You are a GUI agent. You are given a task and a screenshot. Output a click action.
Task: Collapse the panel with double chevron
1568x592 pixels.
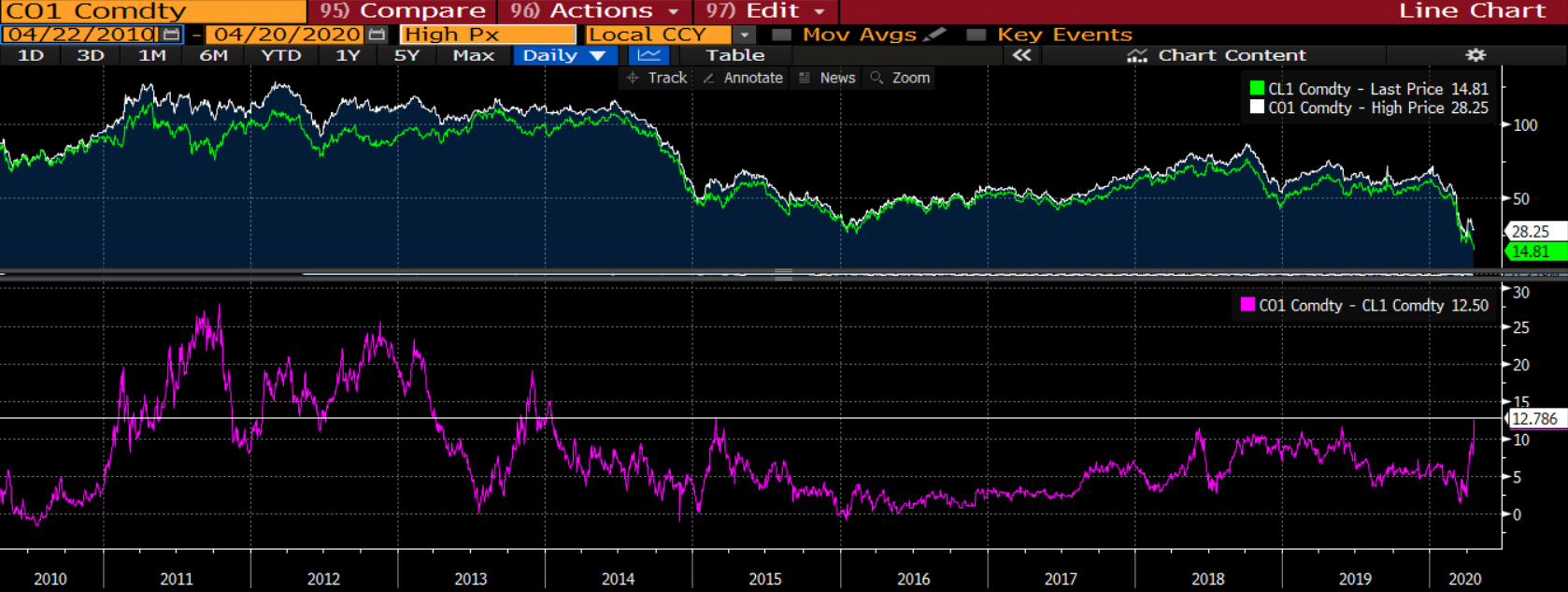coord(1022,55)
